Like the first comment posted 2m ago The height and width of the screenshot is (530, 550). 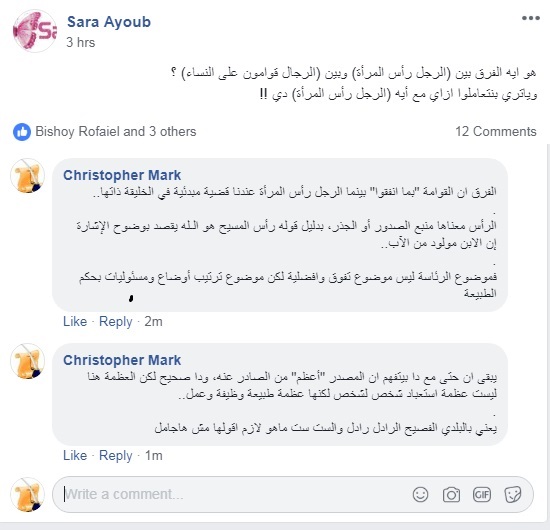click(75, 321)
